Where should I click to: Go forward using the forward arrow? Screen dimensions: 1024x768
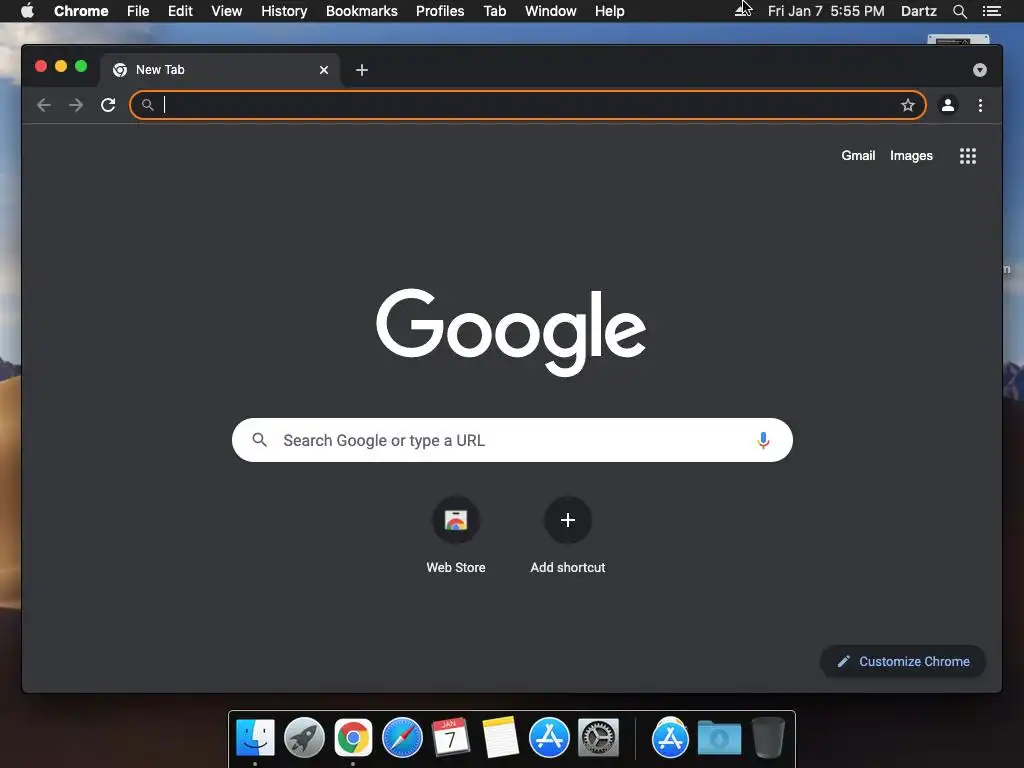(x=76, y=105)
